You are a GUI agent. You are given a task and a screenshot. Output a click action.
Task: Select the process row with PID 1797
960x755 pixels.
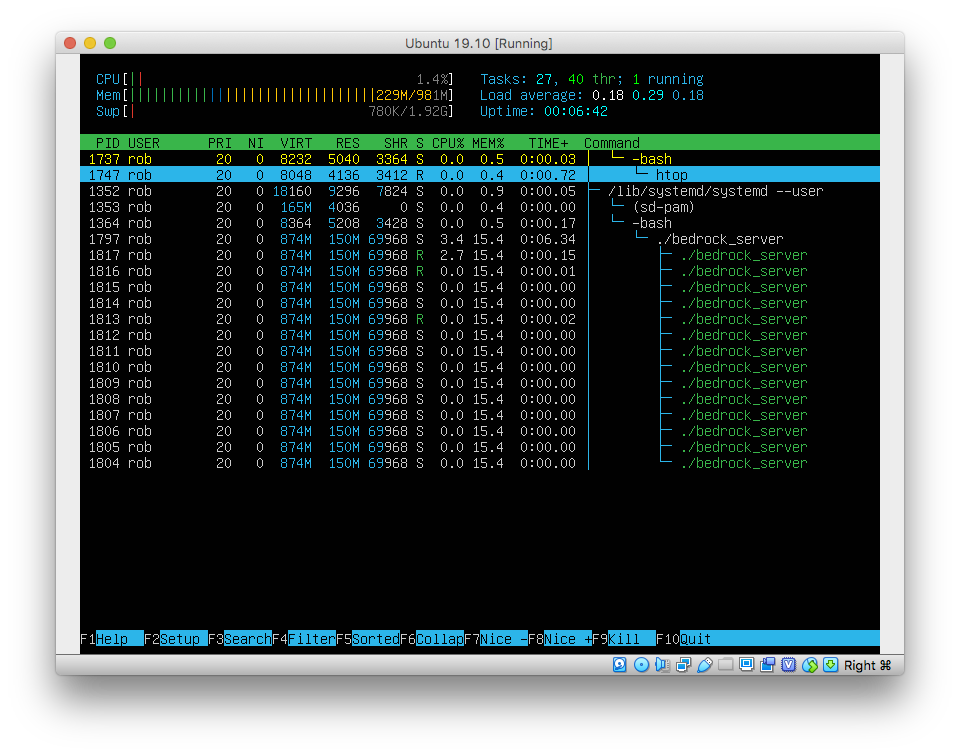[400, 239]
